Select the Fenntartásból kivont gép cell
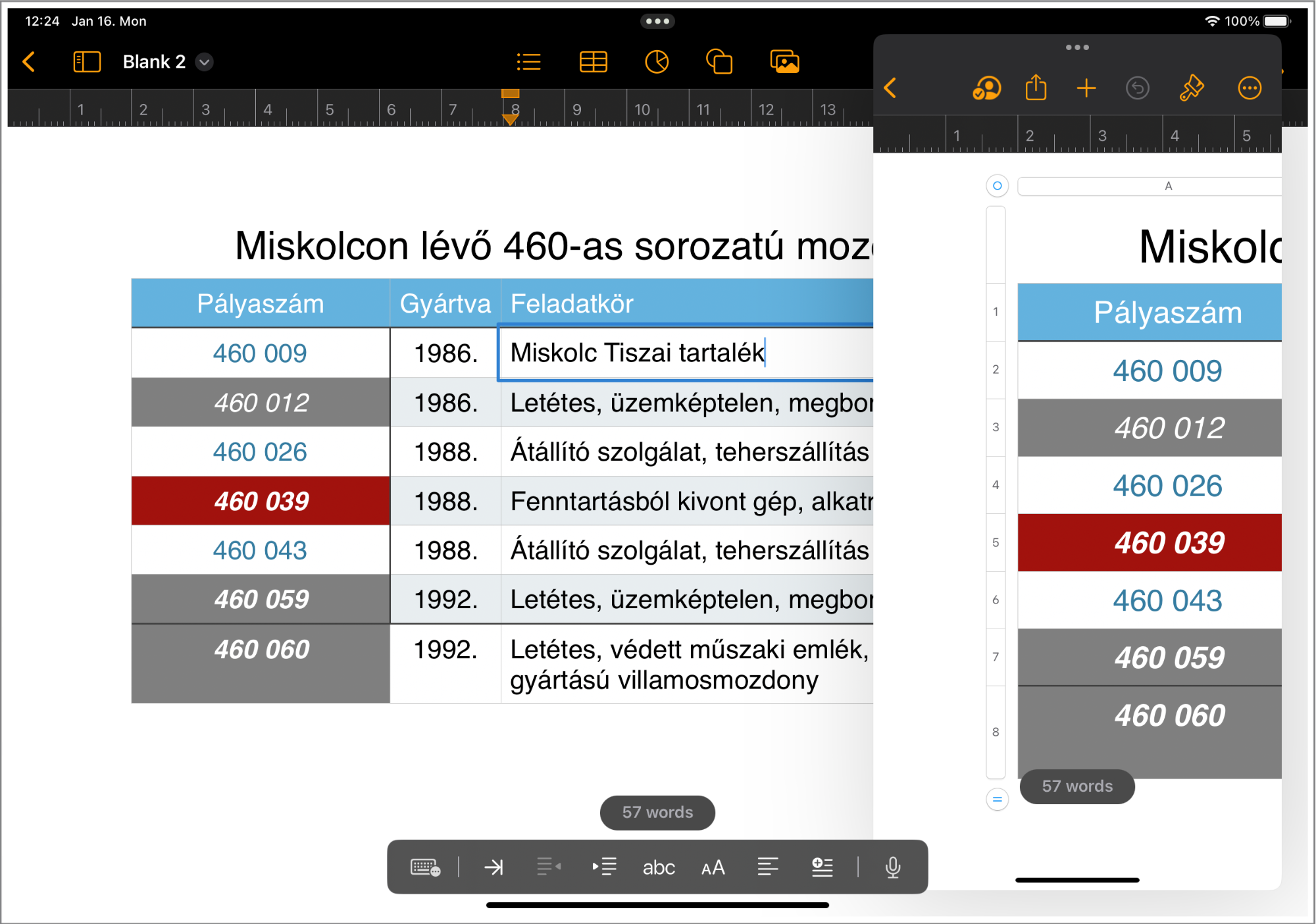This screenshot has width=1316, height=924. point(687,501)
